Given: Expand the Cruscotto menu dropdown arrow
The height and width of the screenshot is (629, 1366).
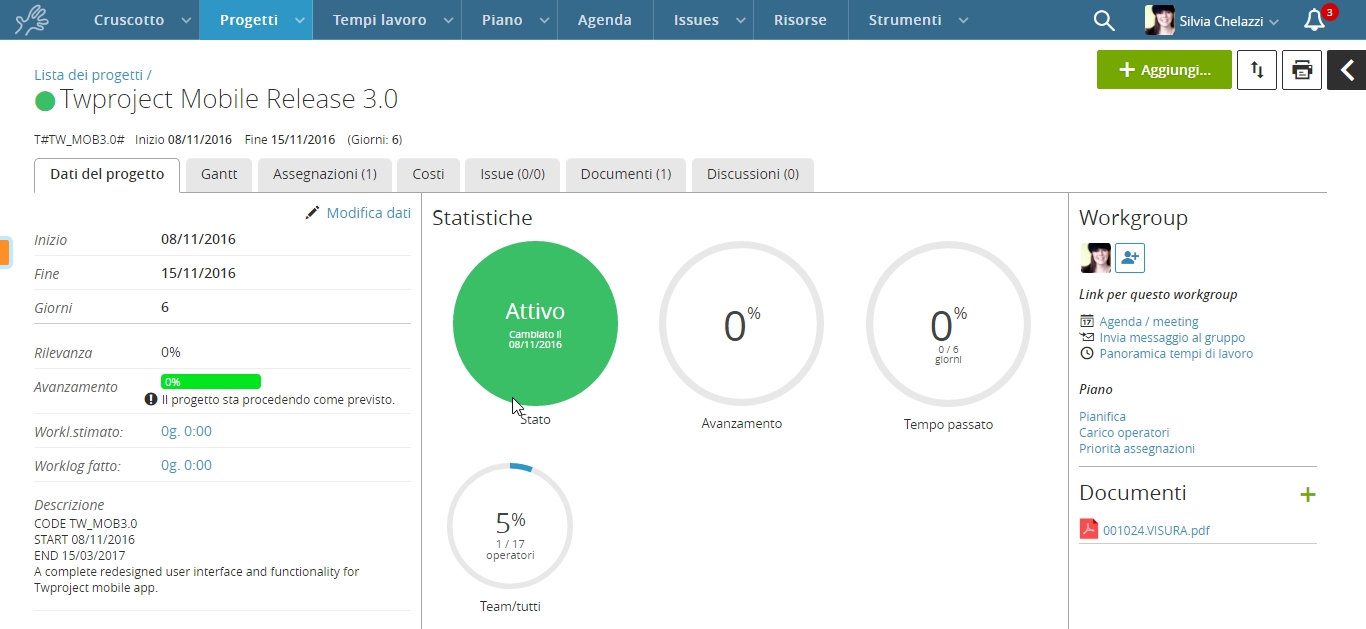Looking at the screenshot, I should [x=186, y=21].
